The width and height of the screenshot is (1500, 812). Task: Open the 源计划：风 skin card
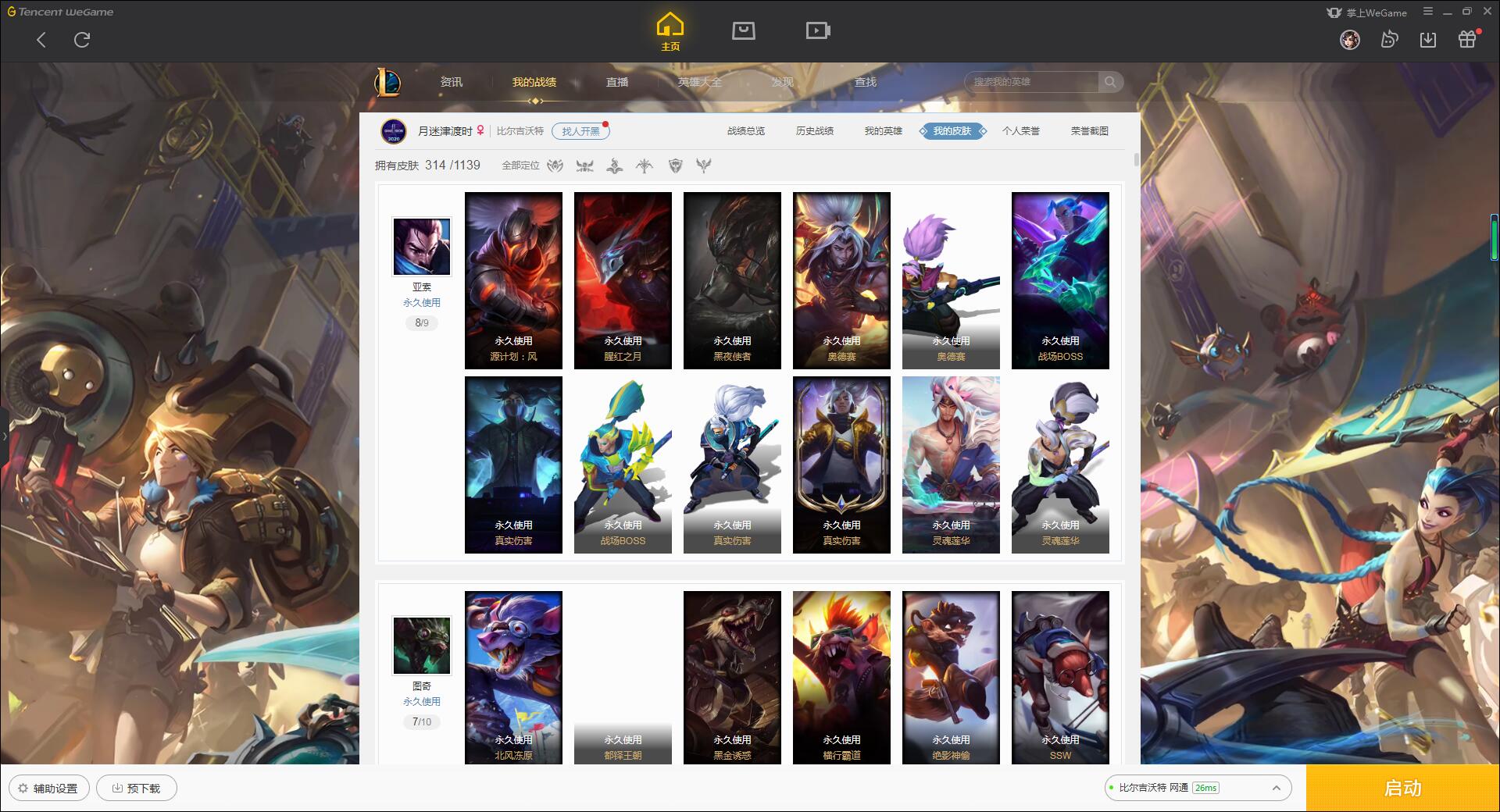pos(513,280)
